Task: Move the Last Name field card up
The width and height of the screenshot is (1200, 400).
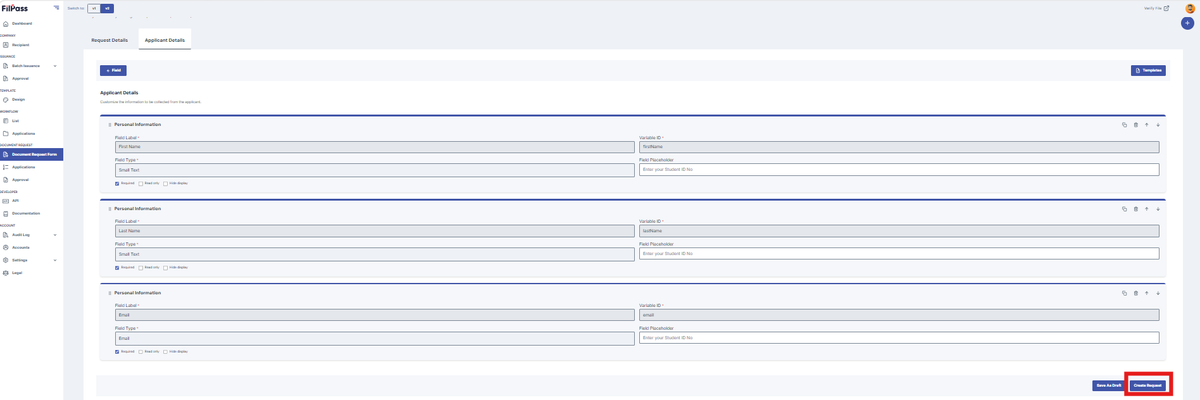Action: pyautogui.click(x=1147, y=208)
